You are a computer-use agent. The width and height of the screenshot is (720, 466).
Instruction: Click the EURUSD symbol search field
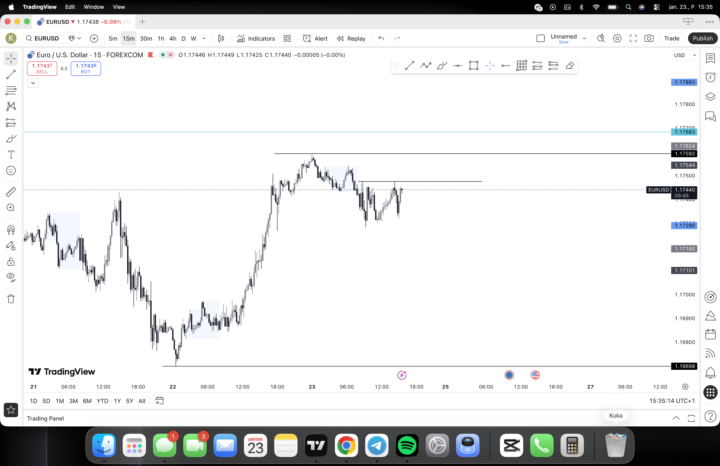pyautogui.click(x=43, y=39)
